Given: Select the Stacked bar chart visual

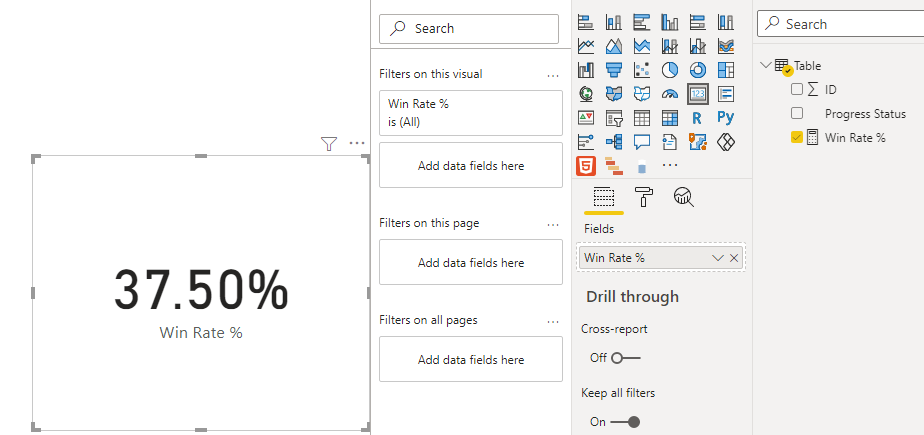Looking at the screenshot, I should [585, 22].
